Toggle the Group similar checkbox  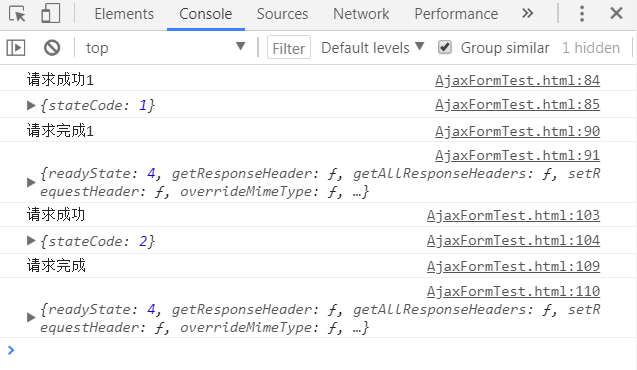coord(445,48)
